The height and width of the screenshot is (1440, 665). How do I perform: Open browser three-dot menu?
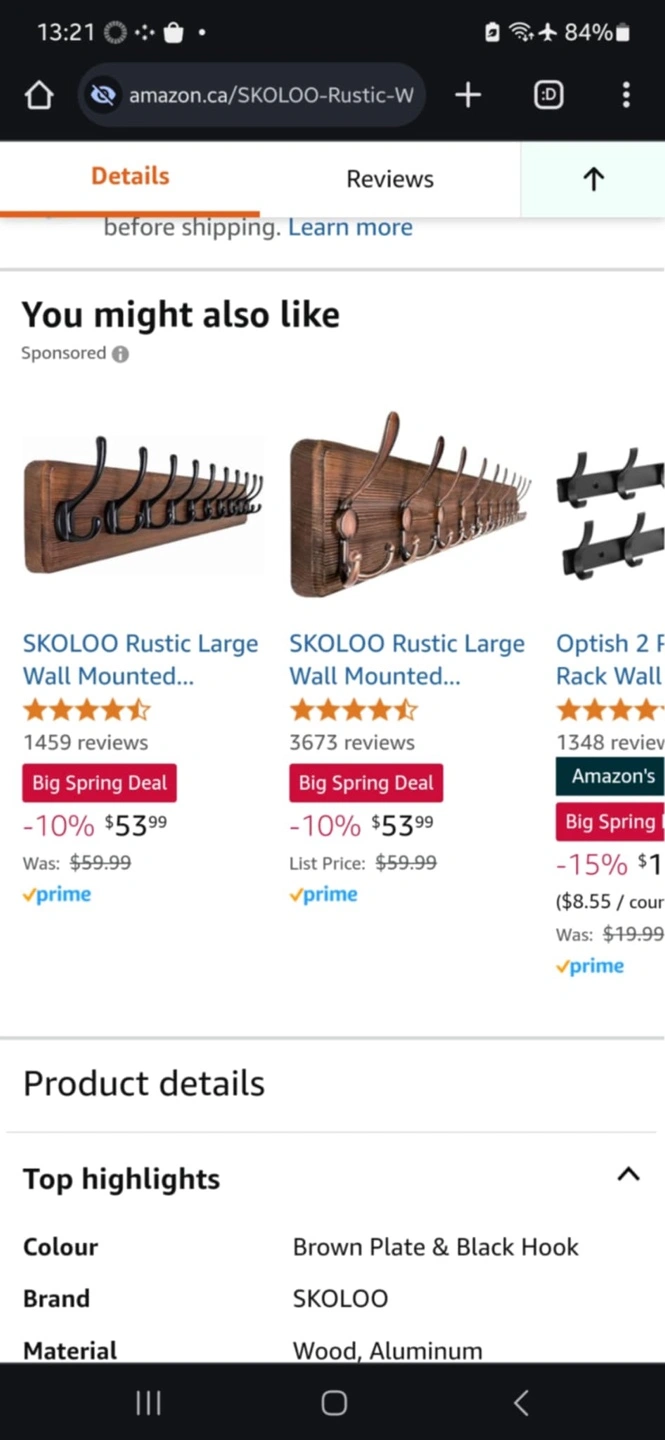[x=626, y=95]
